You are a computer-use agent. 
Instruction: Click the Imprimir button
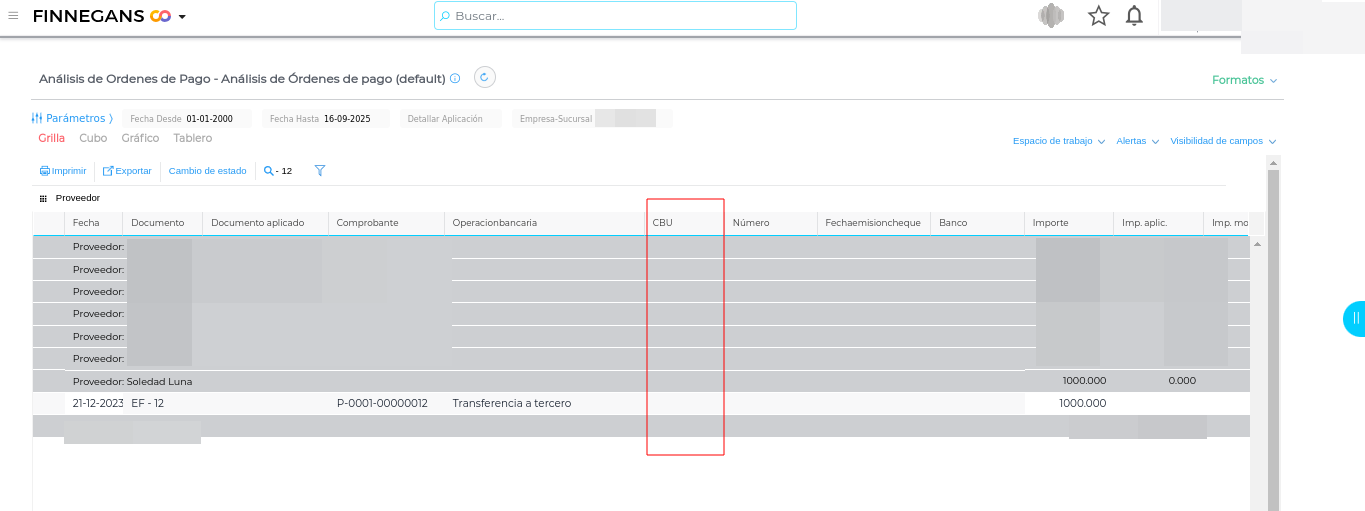click(63, 171)
